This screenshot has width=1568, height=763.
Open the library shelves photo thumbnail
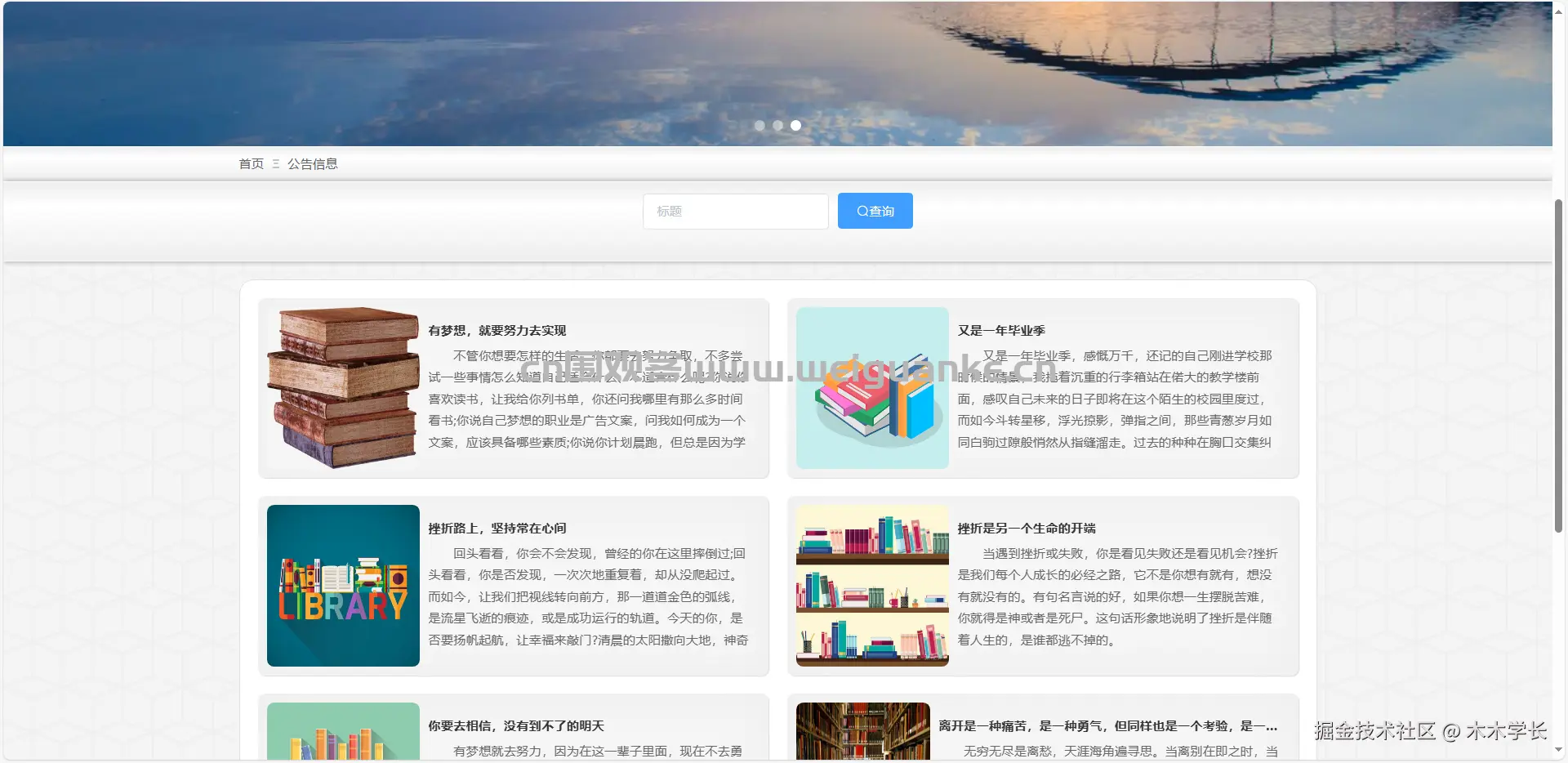863,731
